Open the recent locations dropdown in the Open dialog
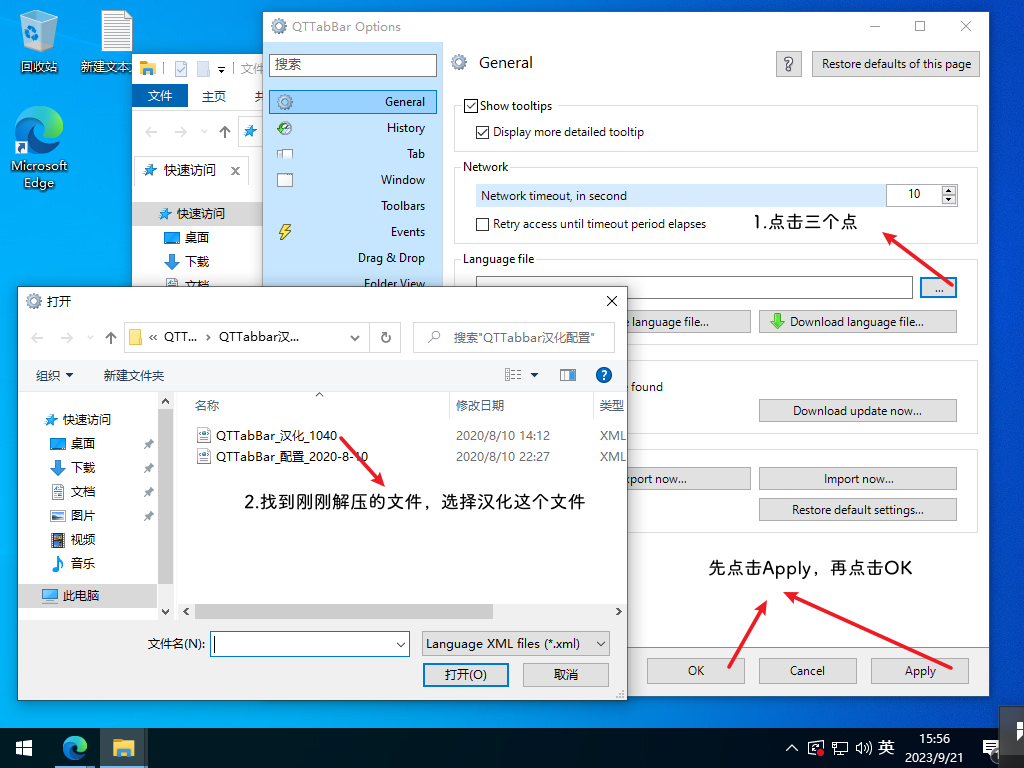 point(90,338)
